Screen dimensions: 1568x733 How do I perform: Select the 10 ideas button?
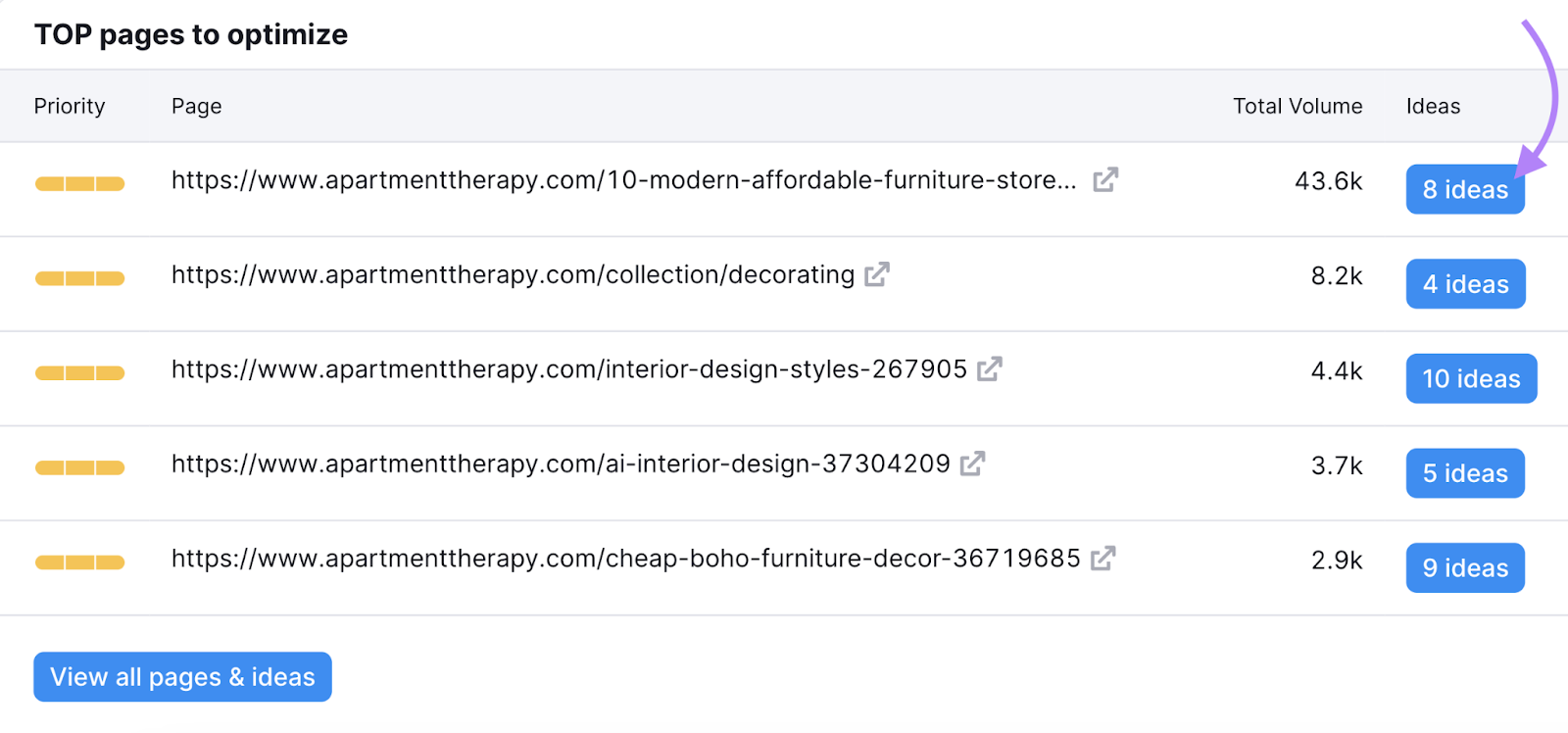(x=1471, y=379)
